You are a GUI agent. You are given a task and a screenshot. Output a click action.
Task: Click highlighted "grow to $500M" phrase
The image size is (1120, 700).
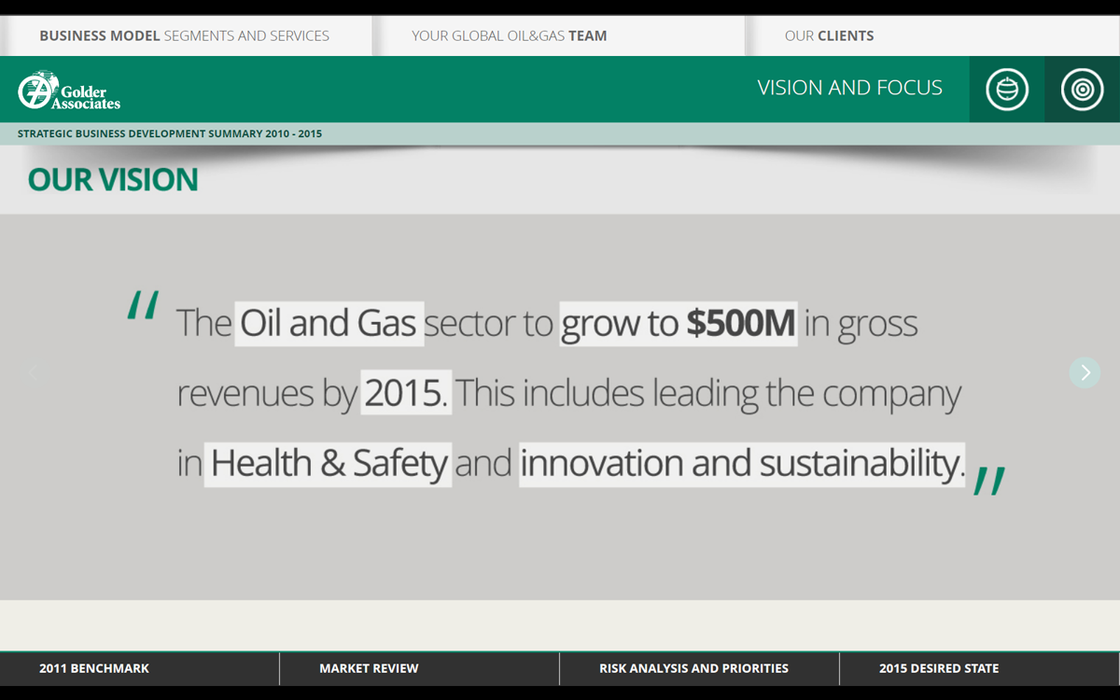pyautogui.click(x=678, y=323)
